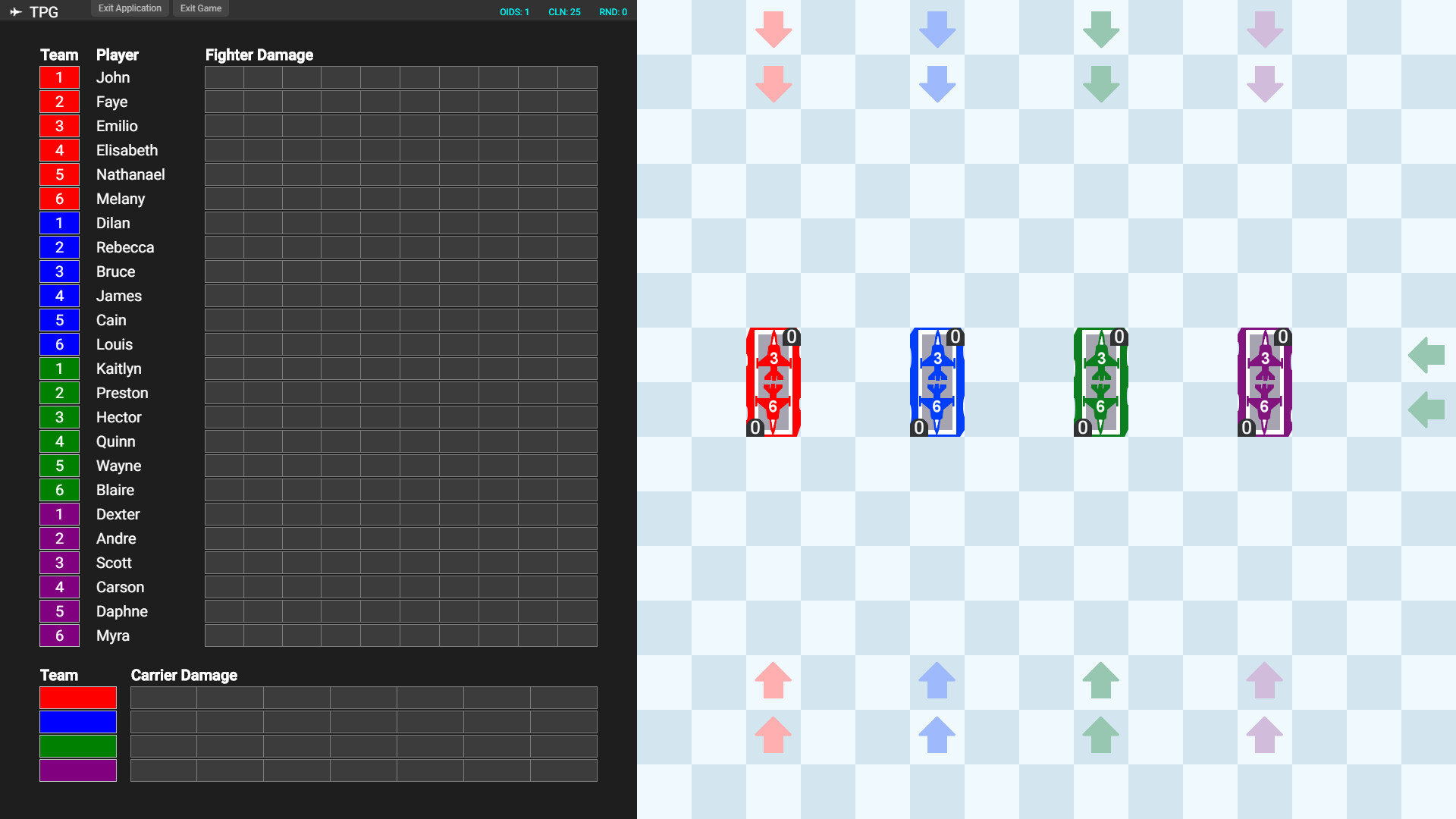Select the first fighter damage cell for John

224,77
